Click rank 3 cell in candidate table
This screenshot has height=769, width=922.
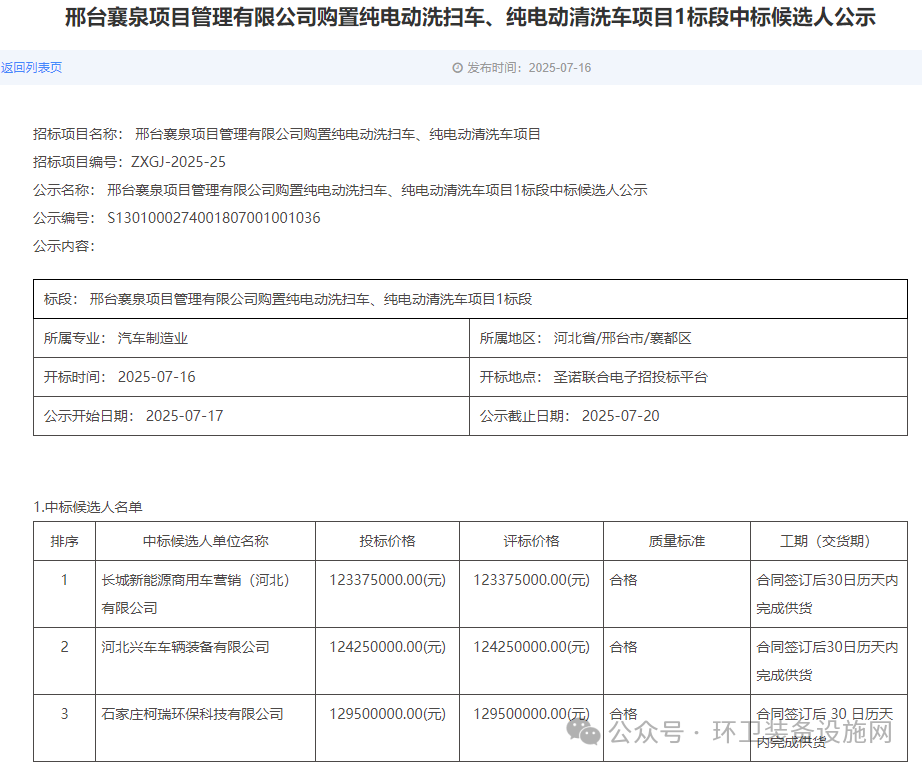pyautogui.click(x=65, y=728)
